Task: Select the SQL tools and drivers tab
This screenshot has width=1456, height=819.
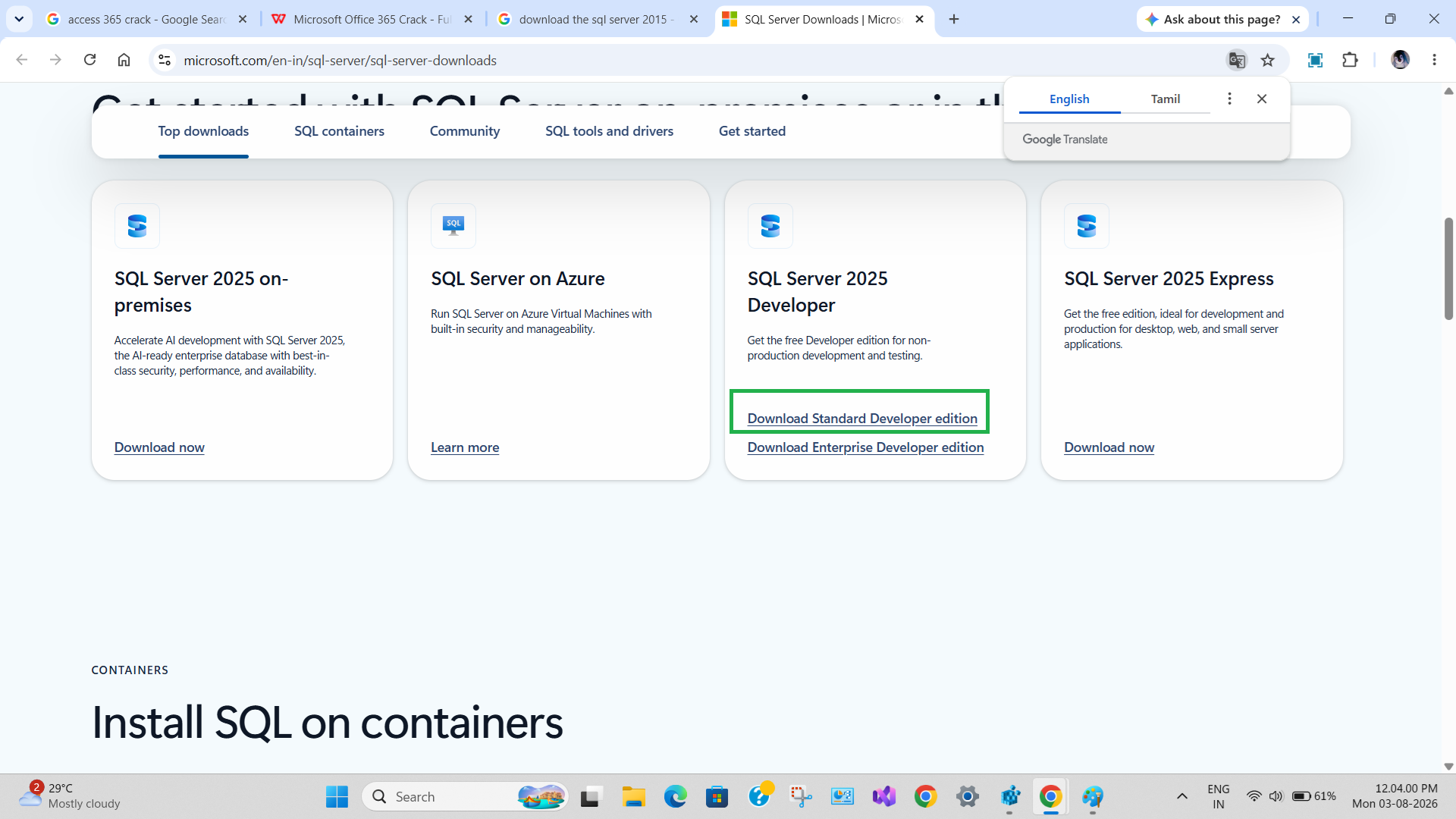Action: pos(609,131)
